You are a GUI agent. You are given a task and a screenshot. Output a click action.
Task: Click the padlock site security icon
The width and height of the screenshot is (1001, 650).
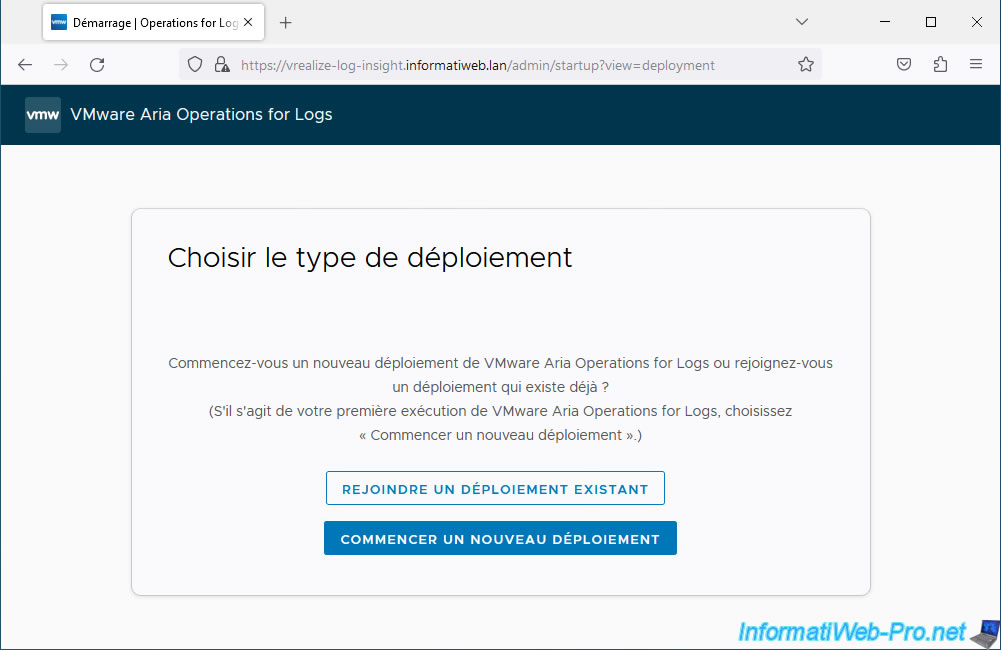coord(222,64)
